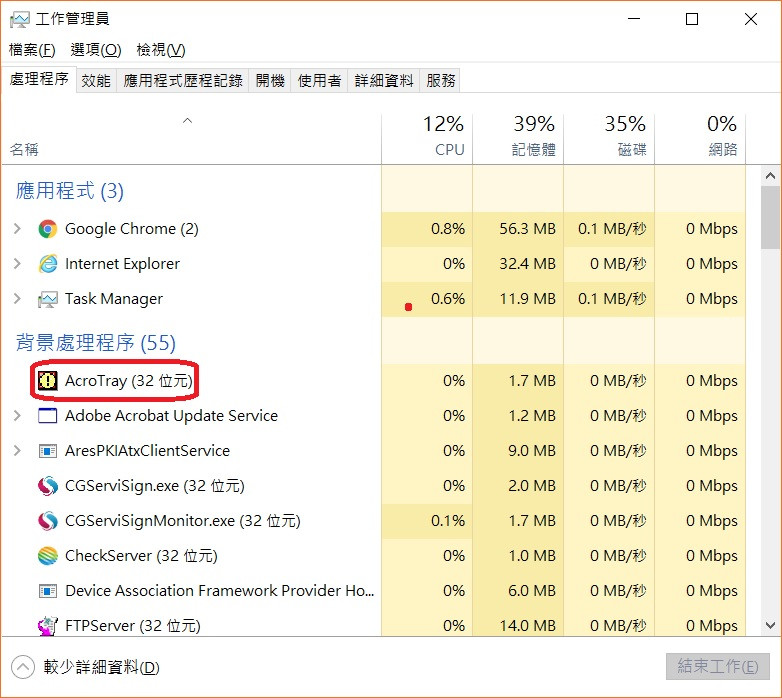Sort by the 記憶體 column header

[518, 139]
